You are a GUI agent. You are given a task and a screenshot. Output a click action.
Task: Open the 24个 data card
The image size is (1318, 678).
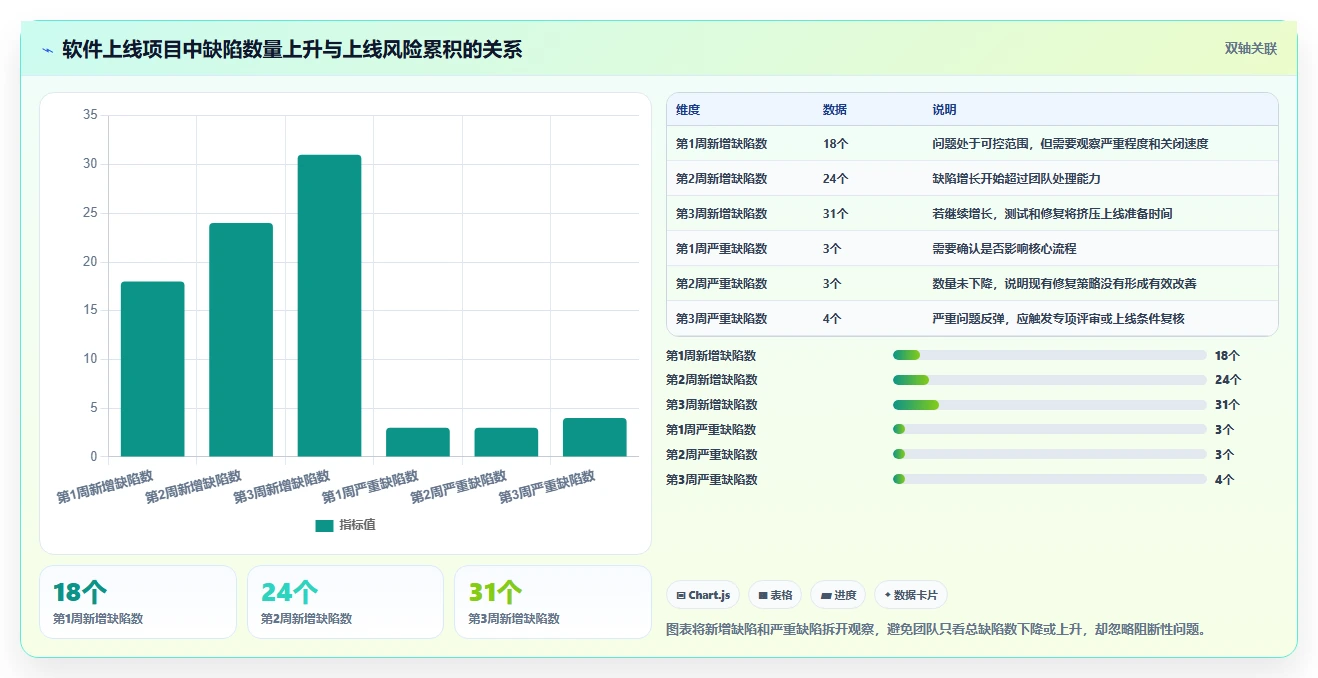tap(345, 602)
